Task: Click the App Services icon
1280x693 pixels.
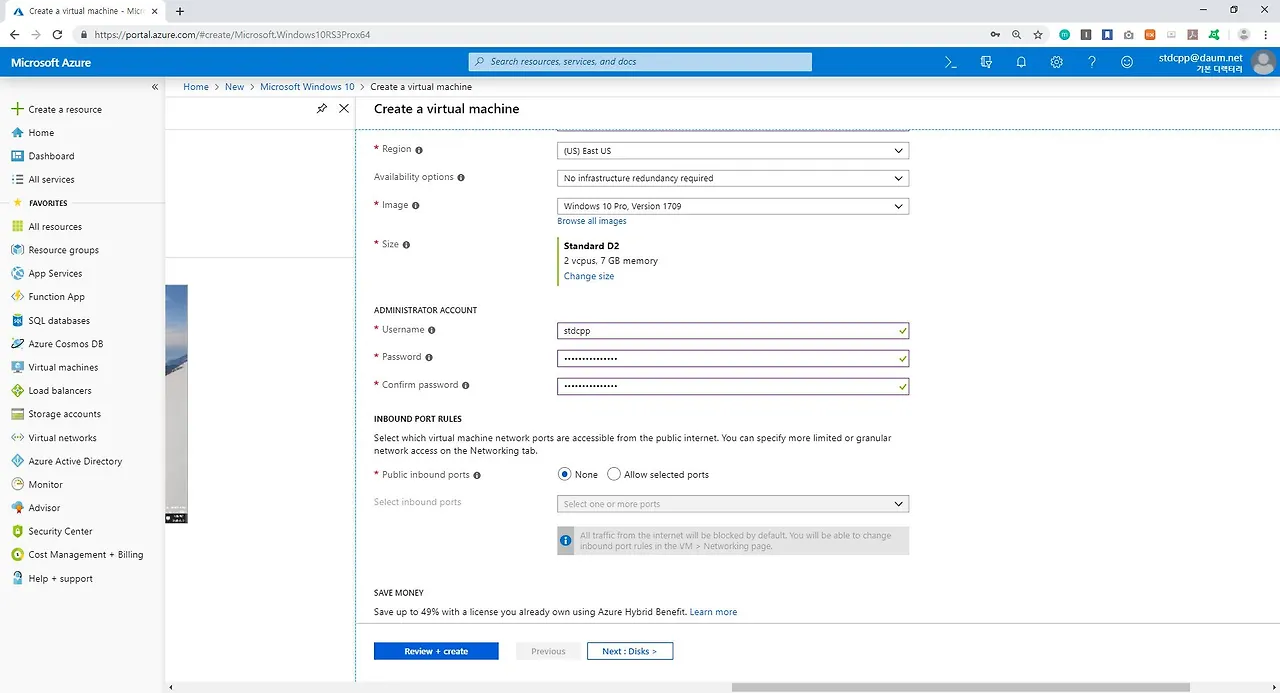Action: coord(17,273)
